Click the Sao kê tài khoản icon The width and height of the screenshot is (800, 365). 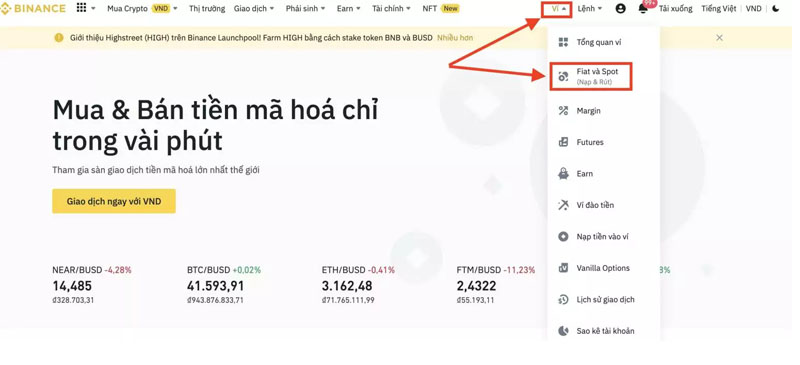point(563,331)
